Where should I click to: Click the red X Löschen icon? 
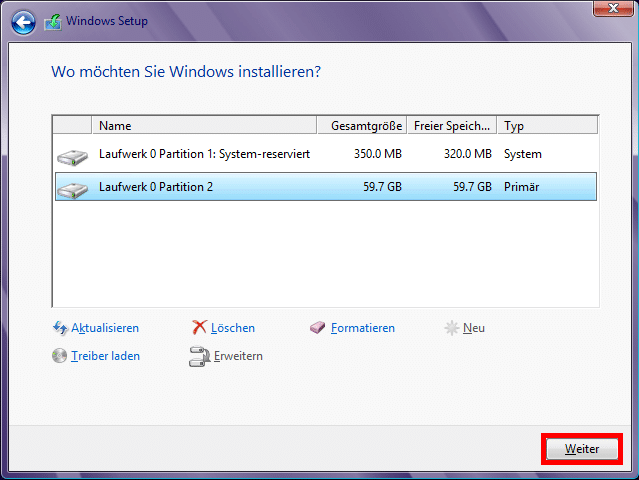point(199,327)
